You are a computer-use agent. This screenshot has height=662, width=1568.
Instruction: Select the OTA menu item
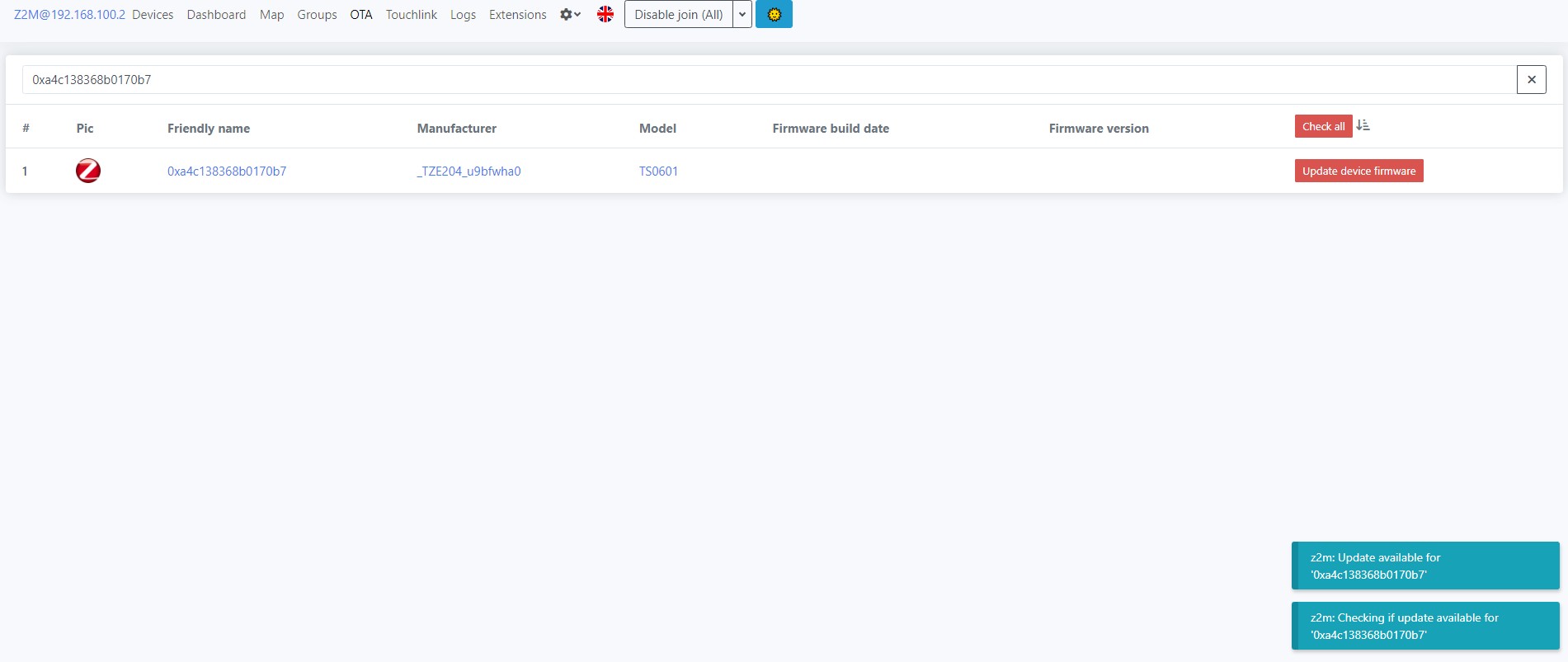(361, 15)
